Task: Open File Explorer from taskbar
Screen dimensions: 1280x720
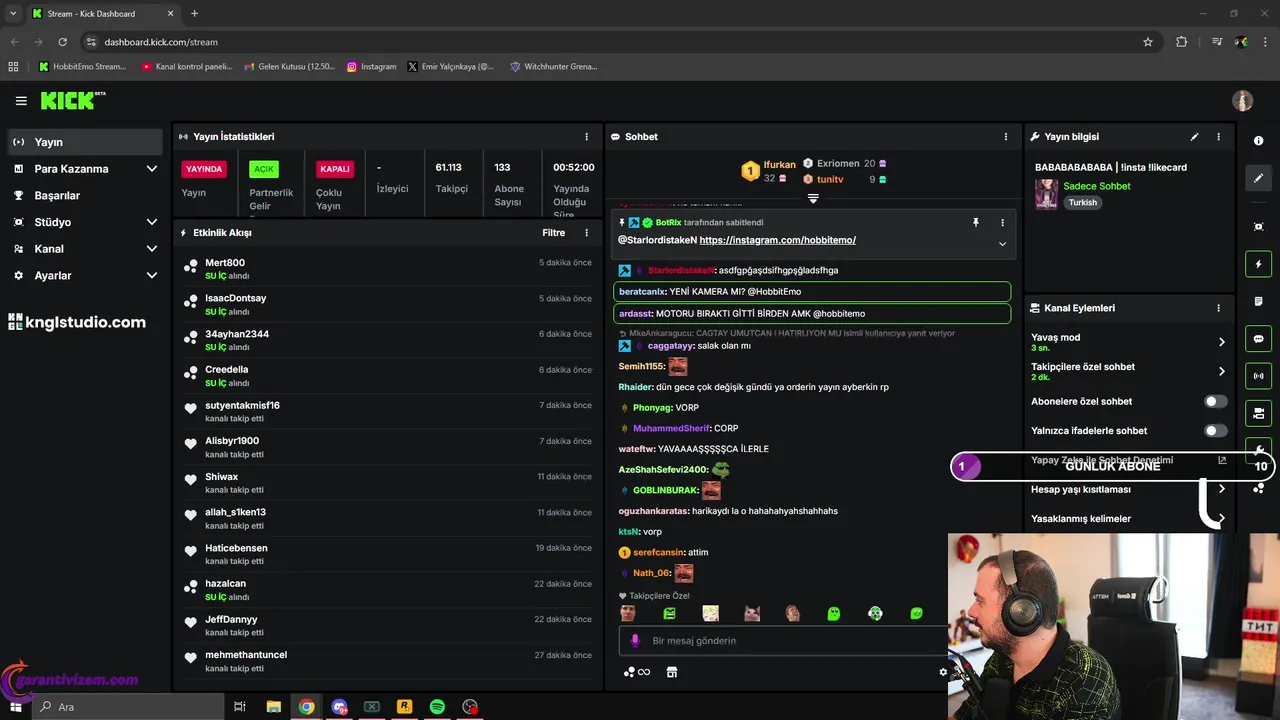Action: [x=273, y=707]
